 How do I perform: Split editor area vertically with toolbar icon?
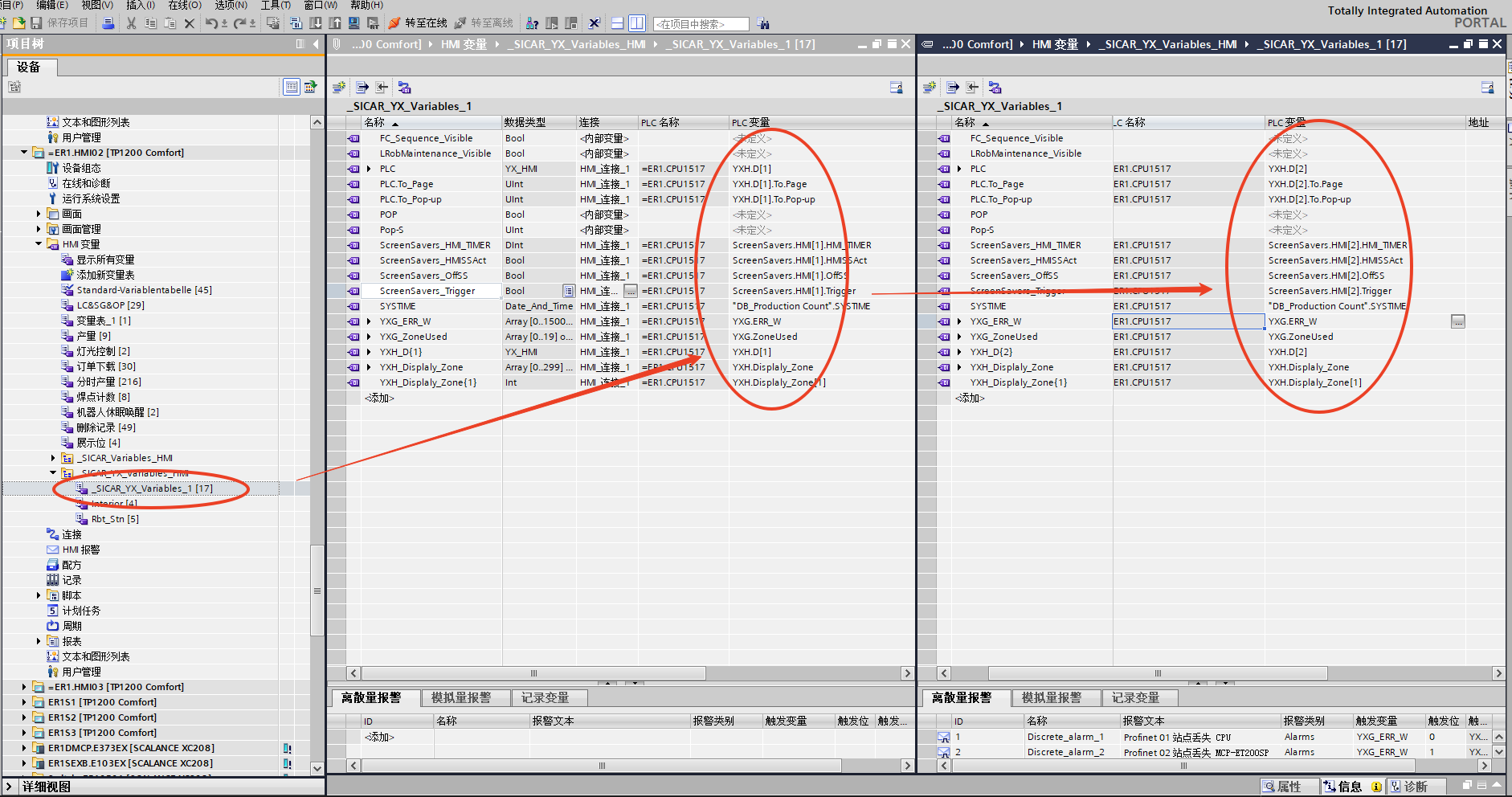point(636,23)
